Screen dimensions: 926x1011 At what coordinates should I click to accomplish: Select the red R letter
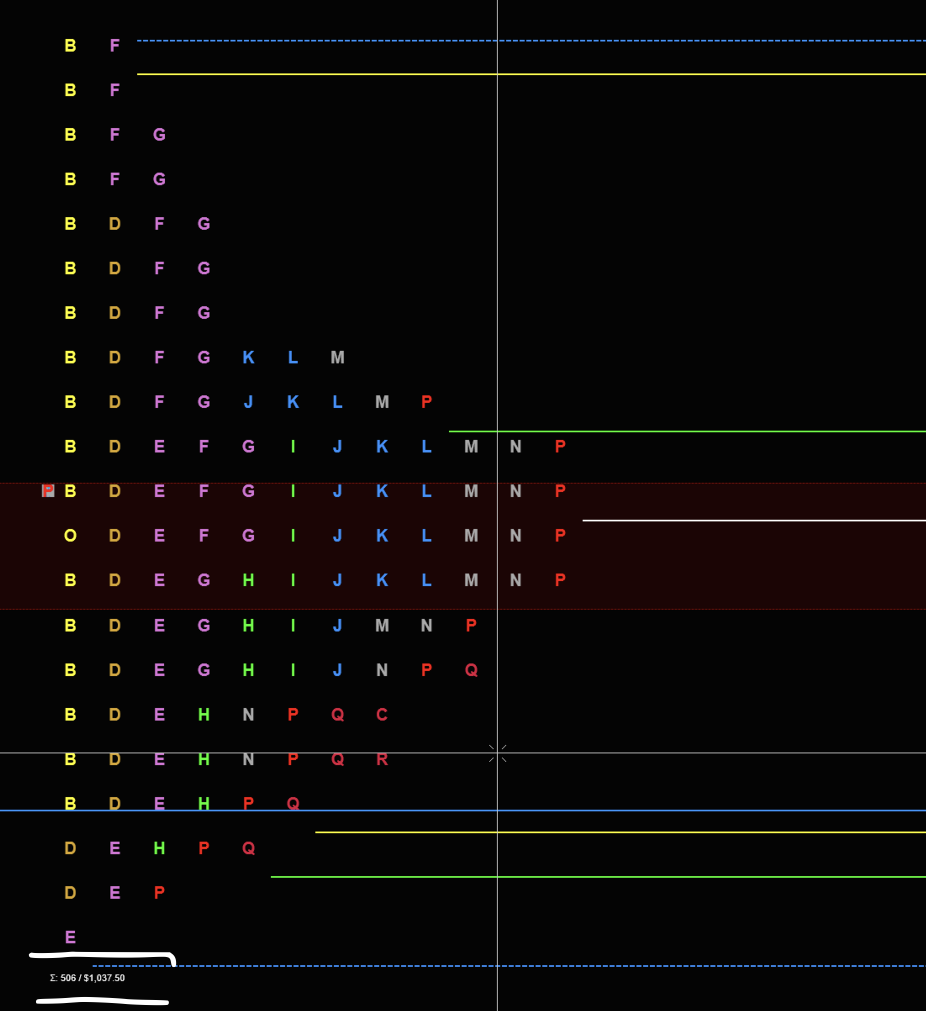pyautogui.click(x=382, y=759)
